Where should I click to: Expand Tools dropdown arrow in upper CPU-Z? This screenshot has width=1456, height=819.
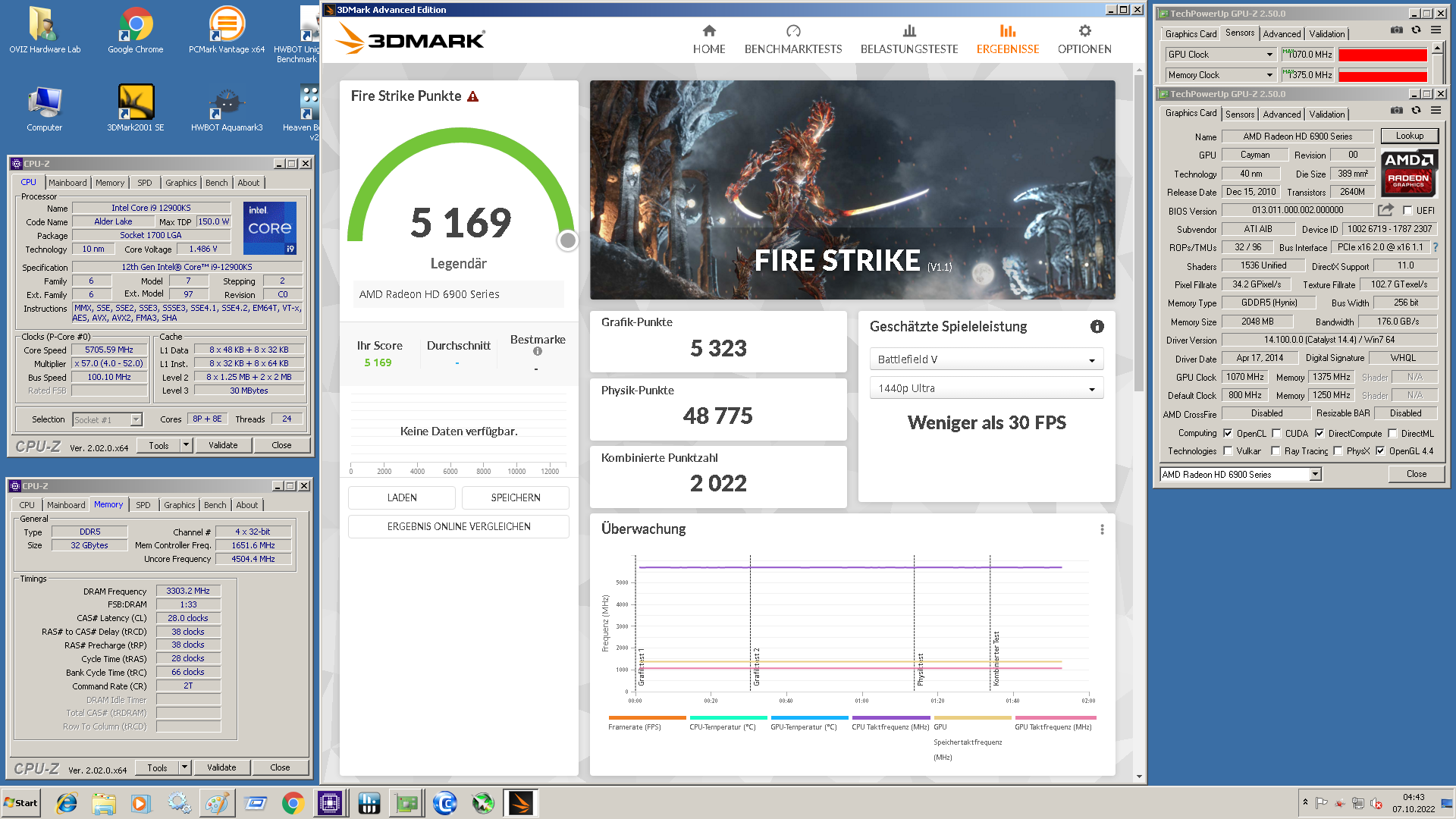coord(186,445)
